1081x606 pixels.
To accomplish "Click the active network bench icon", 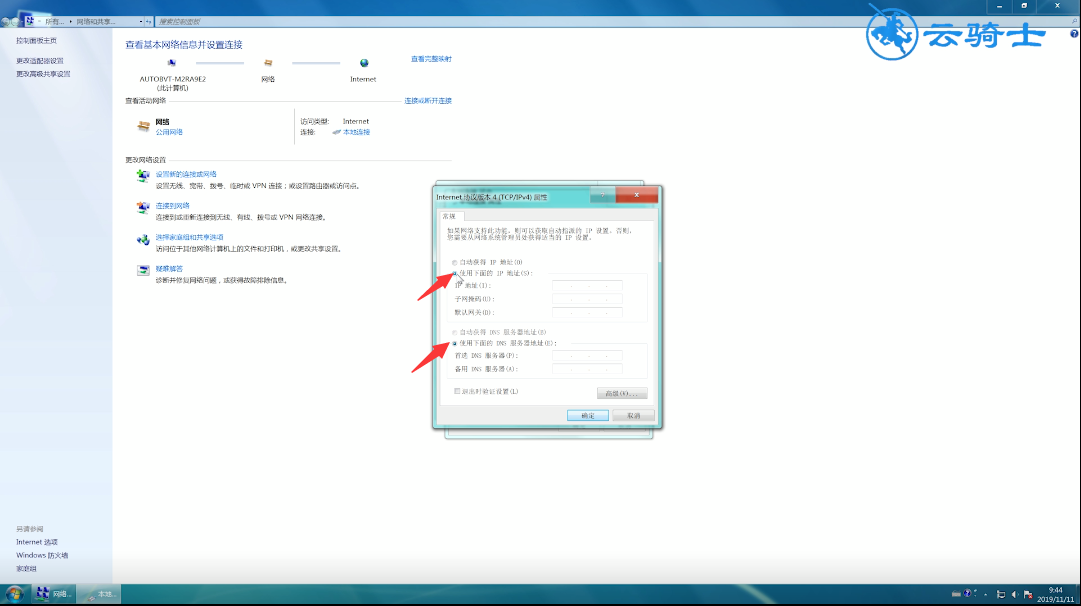I will coord(143,125).
